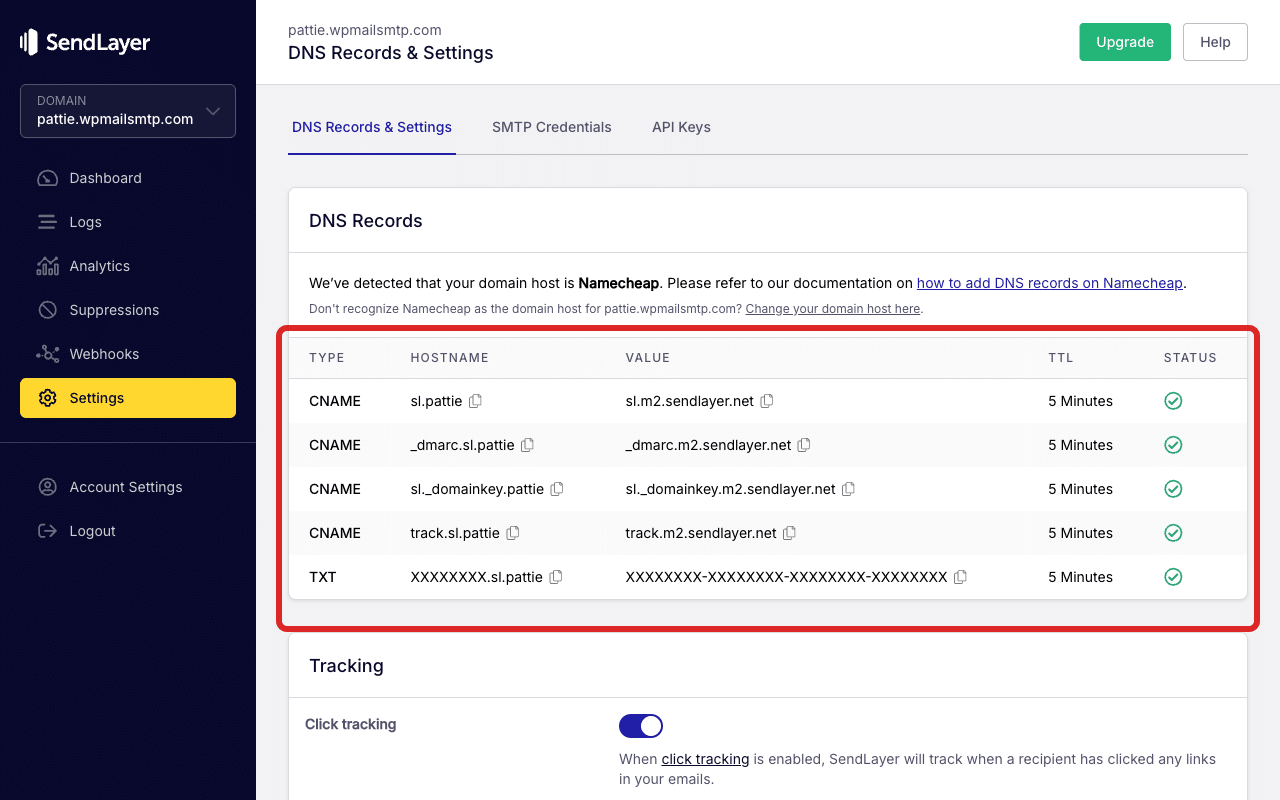
Task: Switch to DNS Records & Settings tab
Action: click(372, 127)
